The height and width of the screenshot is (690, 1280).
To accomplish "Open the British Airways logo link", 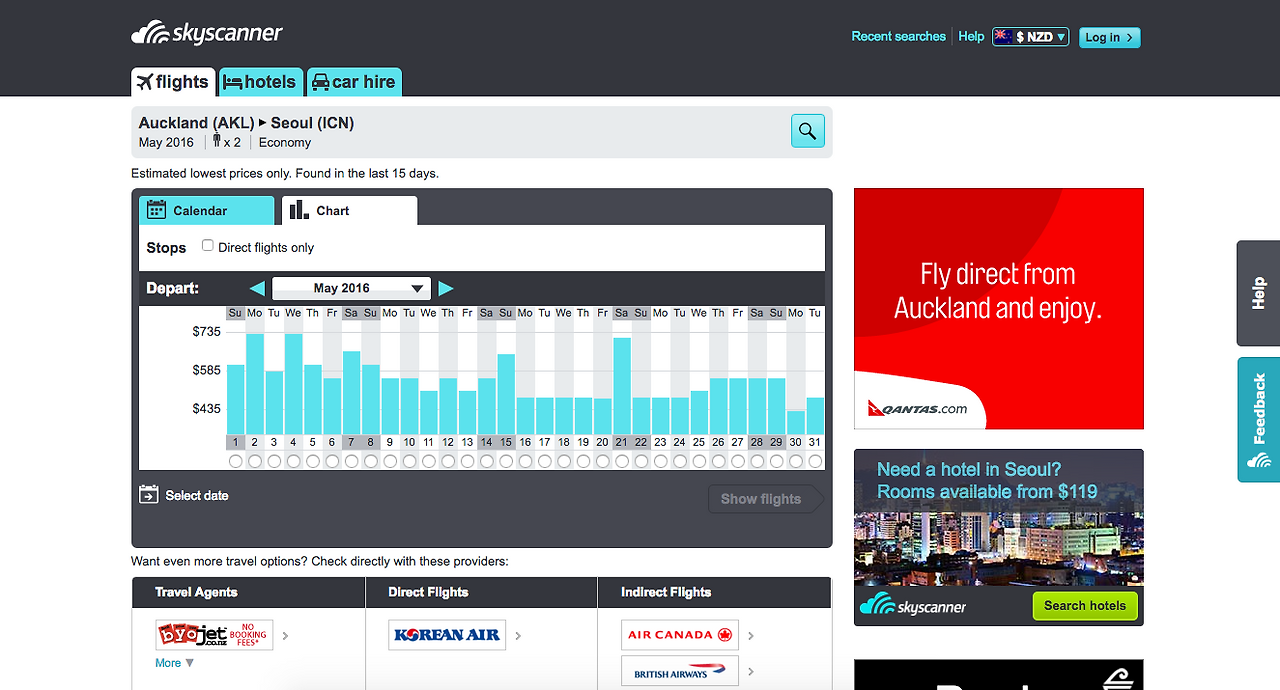I will point(680,671).
